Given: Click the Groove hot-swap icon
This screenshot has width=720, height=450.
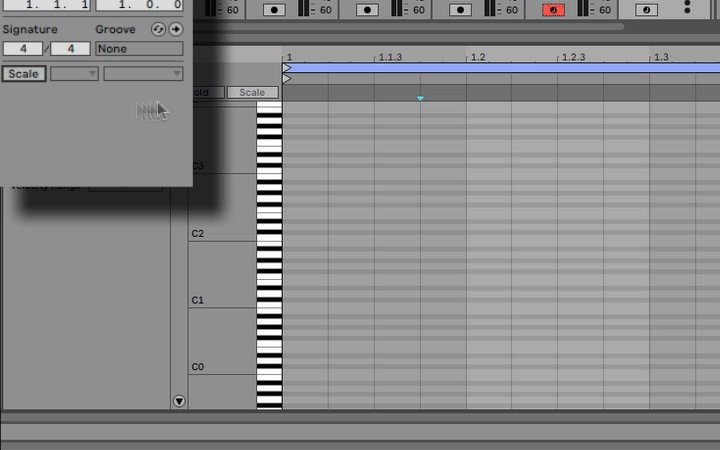Looking at the screenshot, I should (x=158, y=30).
